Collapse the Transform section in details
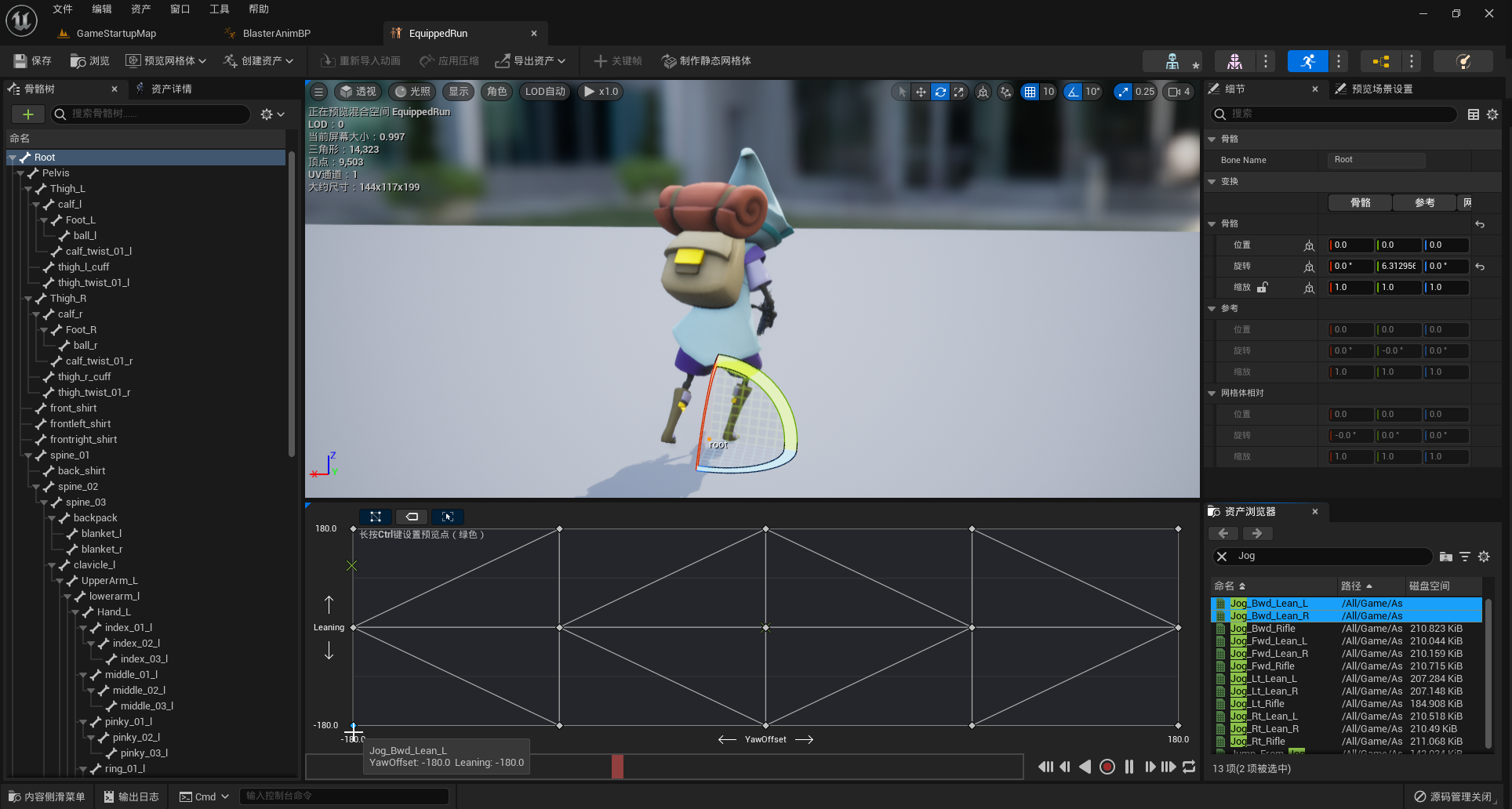1512x809 pixels. [x=1212, y=182]
